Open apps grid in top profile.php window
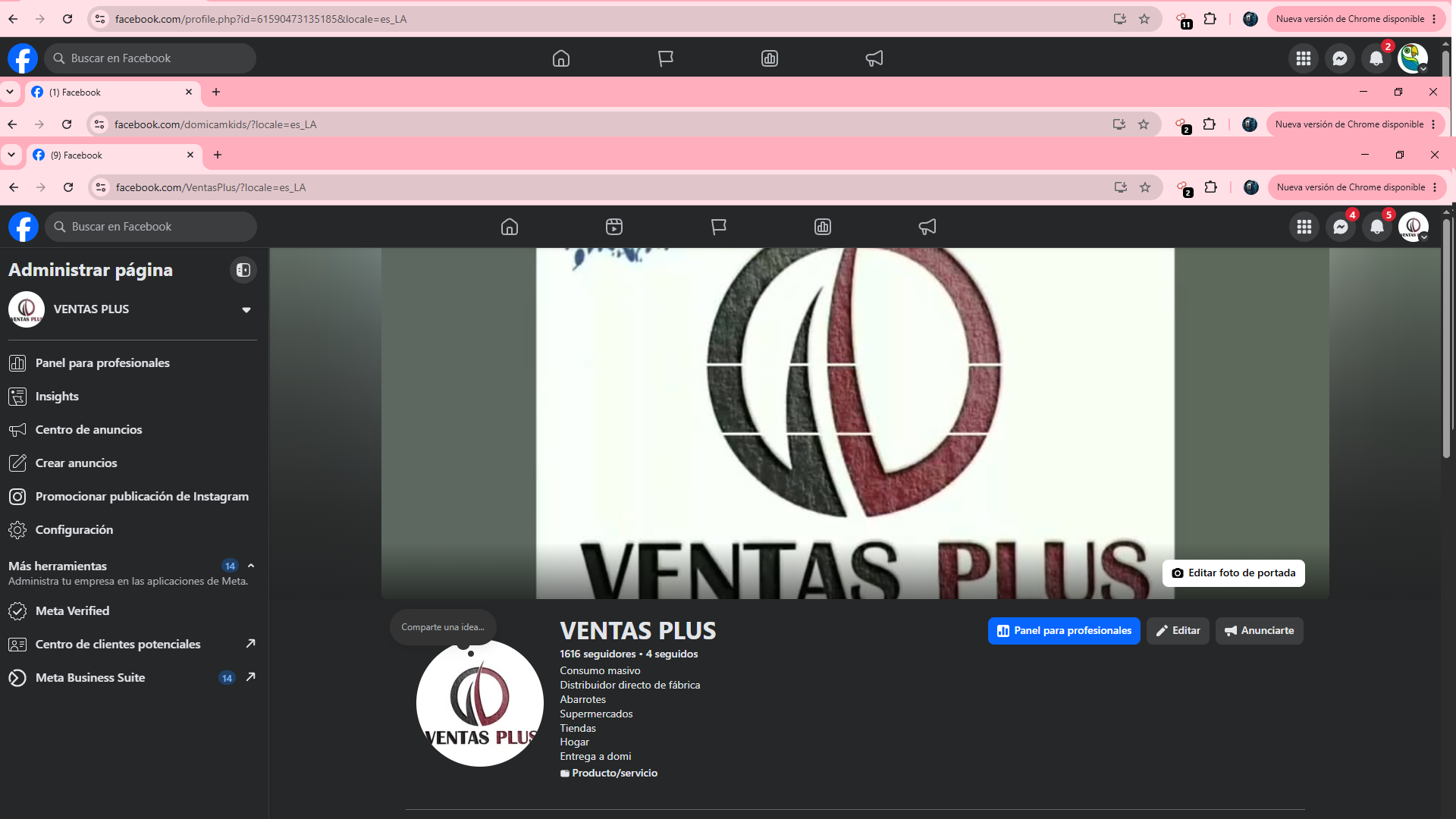Image resolution: width=1456 pixels, height=819 pixels. coord(1304,58)
